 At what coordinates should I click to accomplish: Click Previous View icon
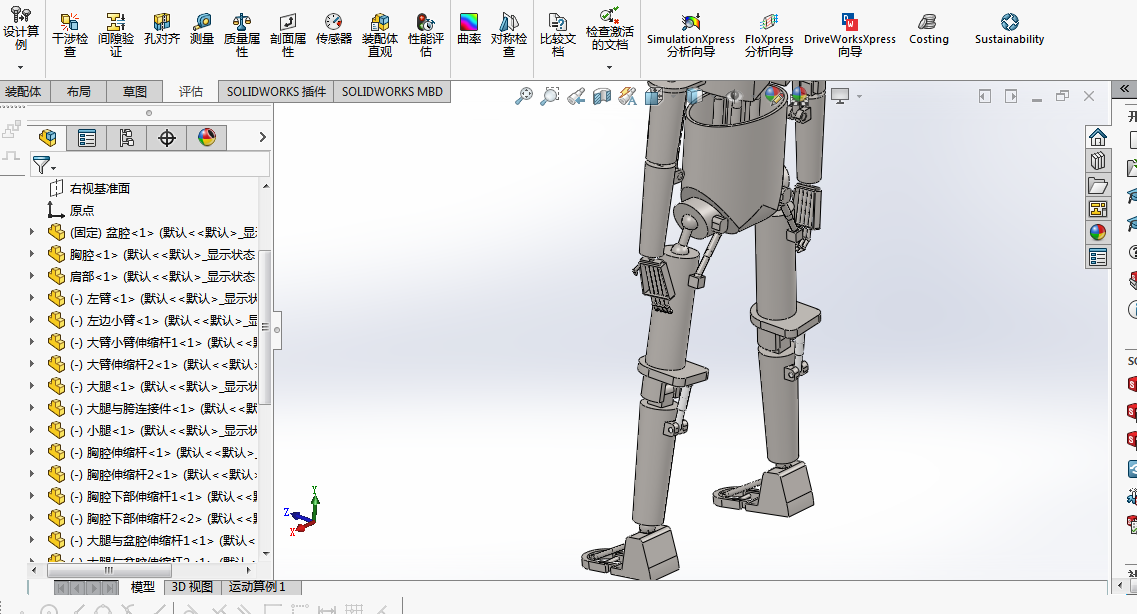click(x=576, y=96)
